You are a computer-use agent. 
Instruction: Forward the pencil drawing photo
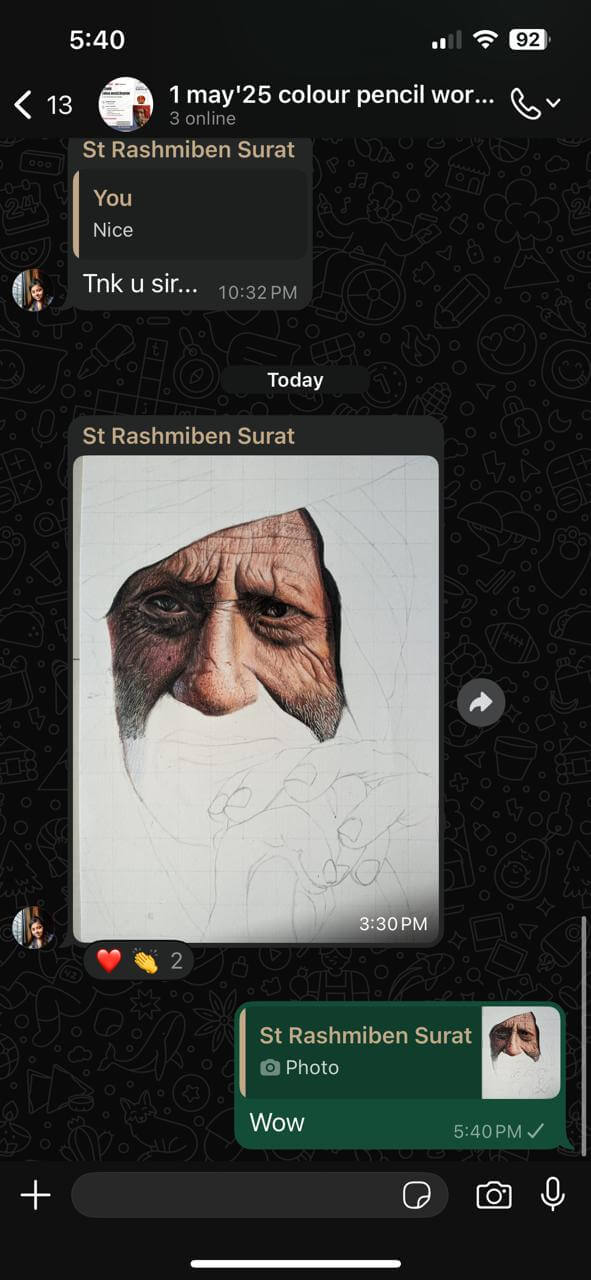click(481, 704)
